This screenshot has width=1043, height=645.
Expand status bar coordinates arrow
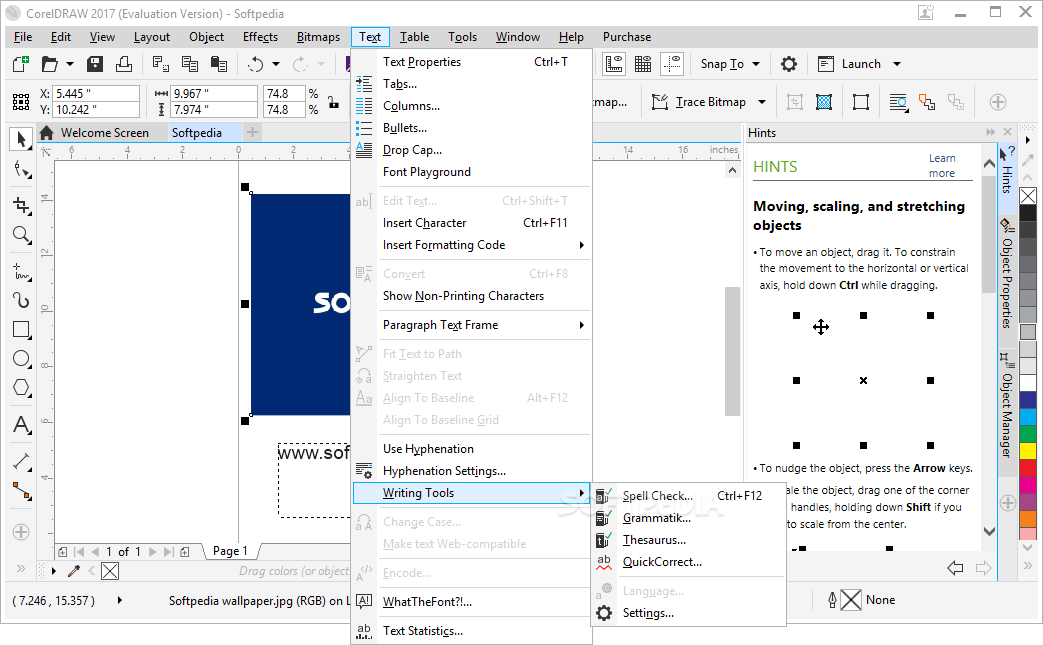click(120, 600)
